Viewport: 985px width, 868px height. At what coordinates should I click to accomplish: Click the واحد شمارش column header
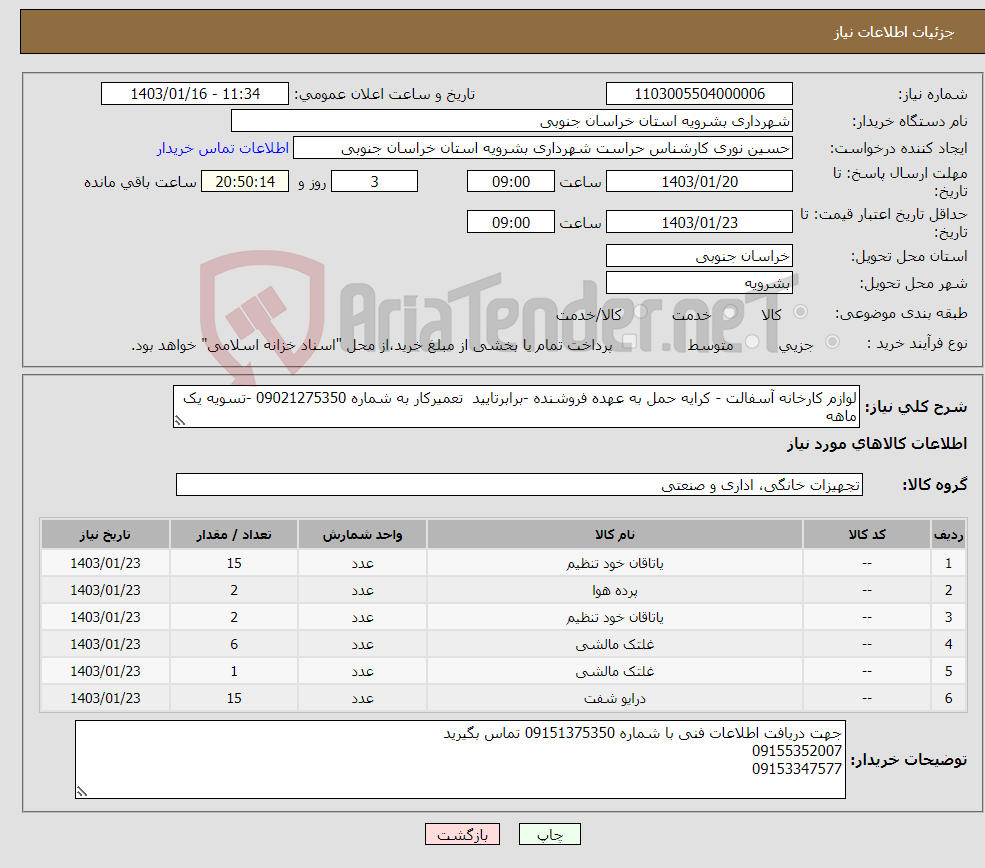point(362,534)
